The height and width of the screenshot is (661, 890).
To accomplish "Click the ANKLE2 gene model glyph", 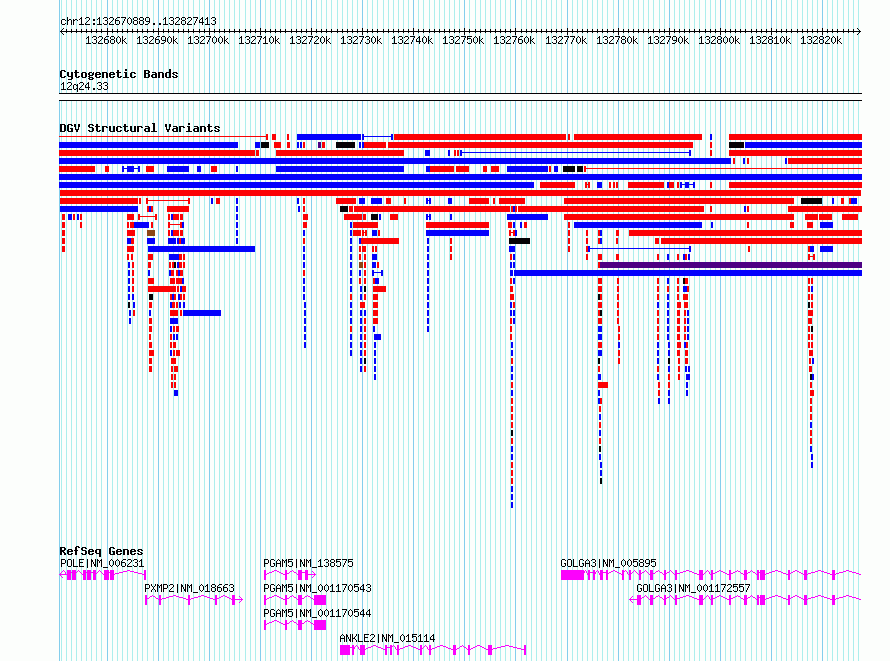I will (x=433, y=650).
